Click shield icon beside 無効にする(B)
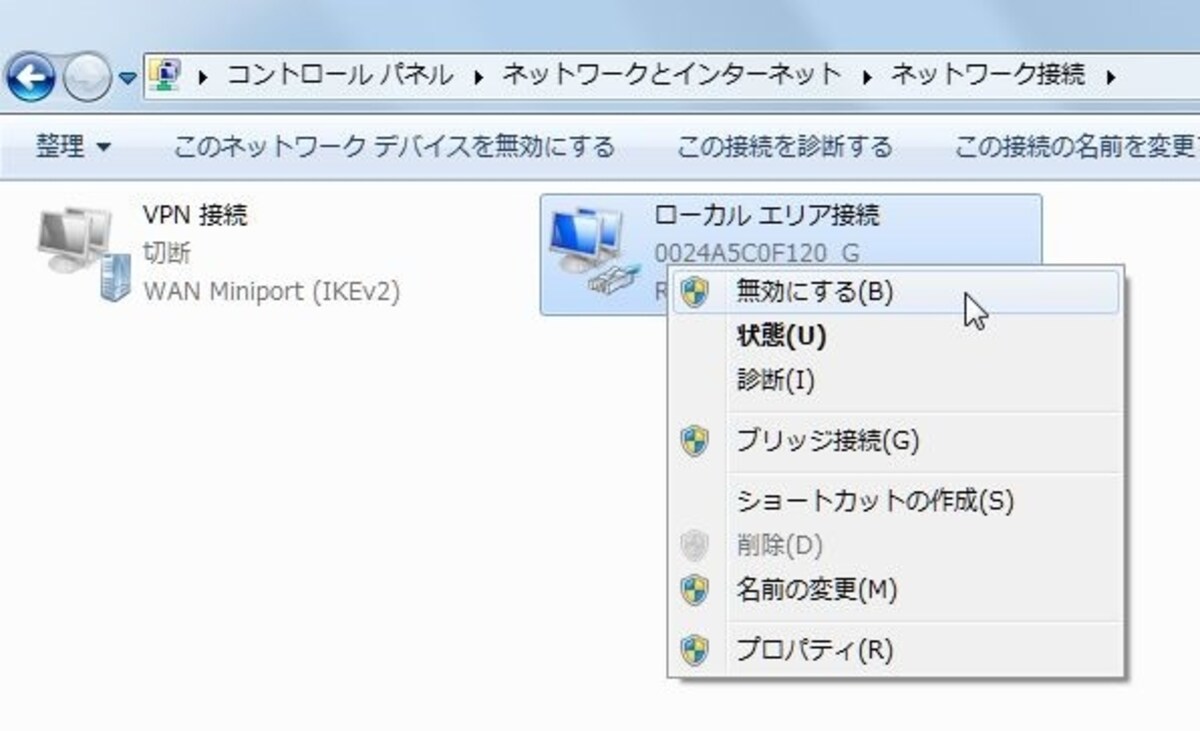This screenshot has height=731, width=1200. click(x=695, y=292)
